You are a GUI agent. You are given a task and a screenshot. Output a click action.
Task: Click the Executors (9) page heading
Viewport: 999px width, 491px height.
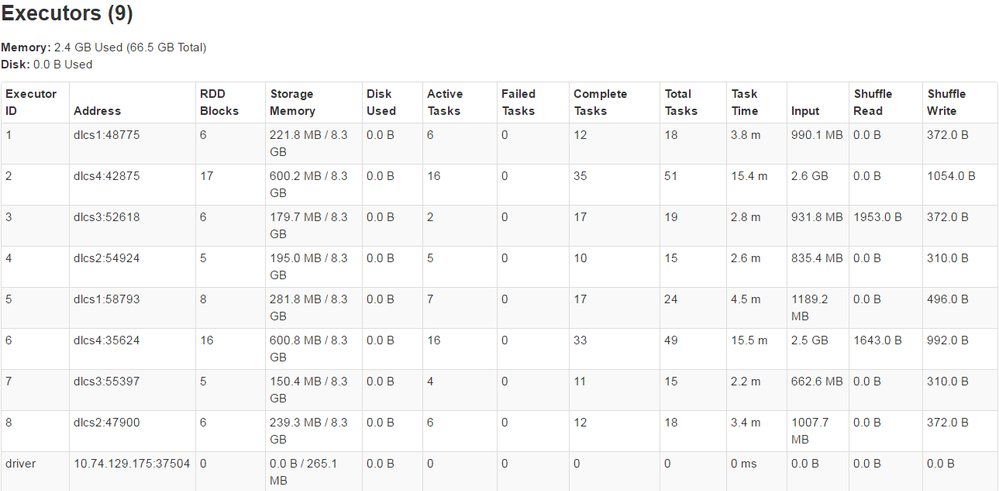coord(67,13)
